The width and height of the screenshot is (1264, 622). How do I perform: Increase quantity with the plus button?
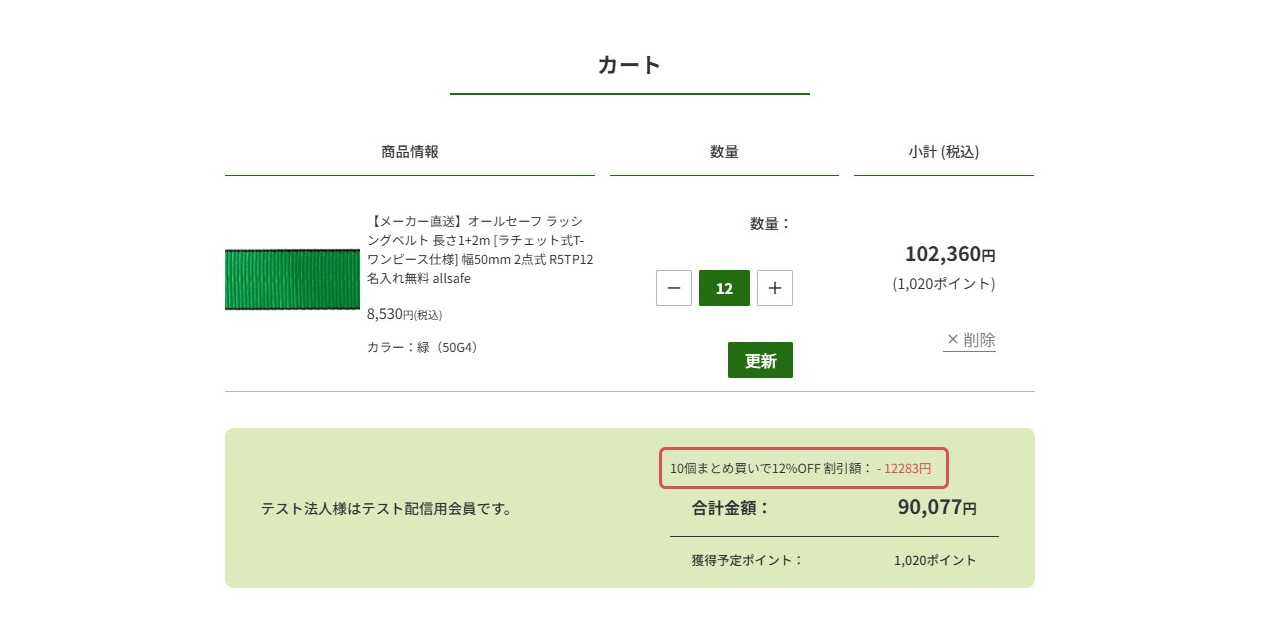click(775, 288)
